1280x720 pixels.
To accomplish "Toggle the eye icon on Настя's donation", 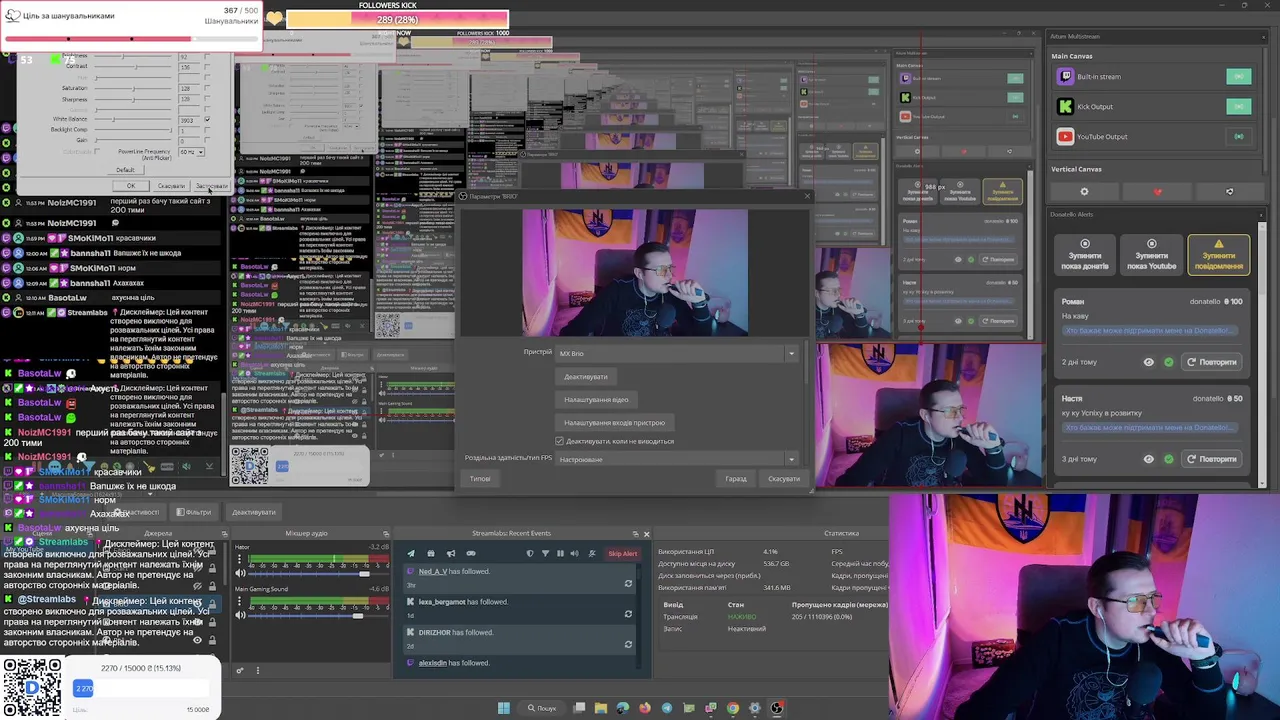I will click(x=1149, y=459).
